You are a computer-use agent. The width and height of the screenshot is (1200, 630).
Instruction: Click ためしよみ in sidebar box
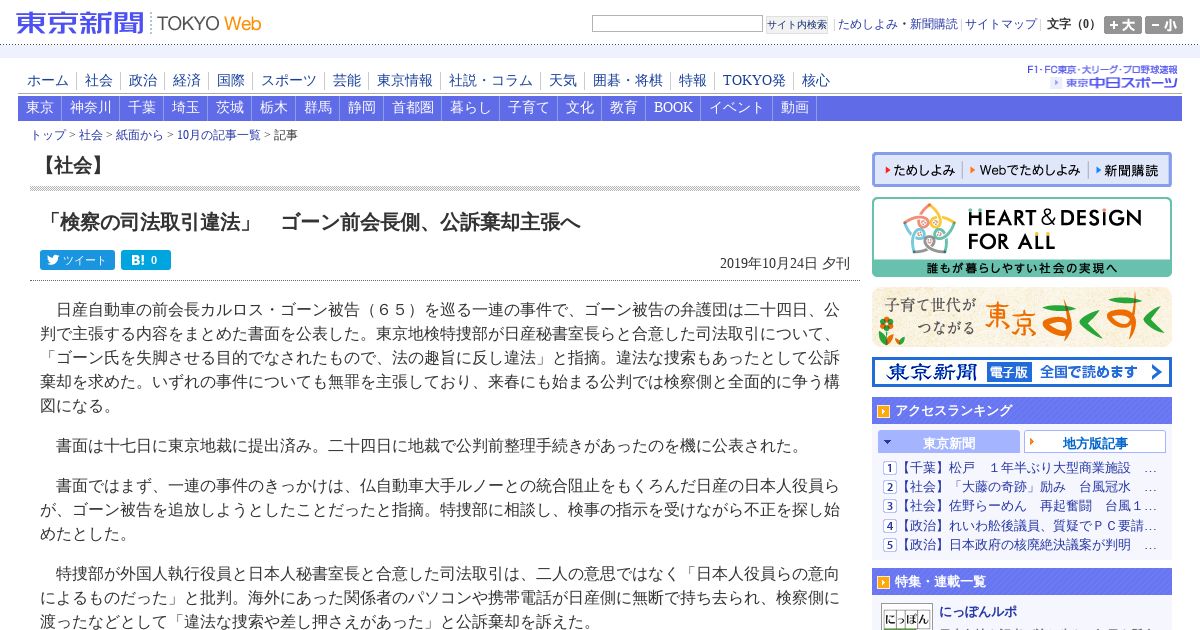click(x=919, y=170)
